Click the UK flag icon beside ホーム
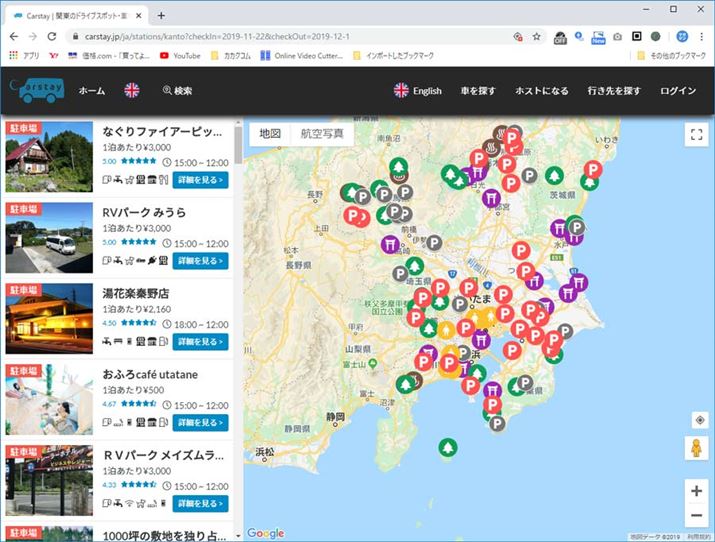This screenshot has height=542, width=715. point(132,90)
